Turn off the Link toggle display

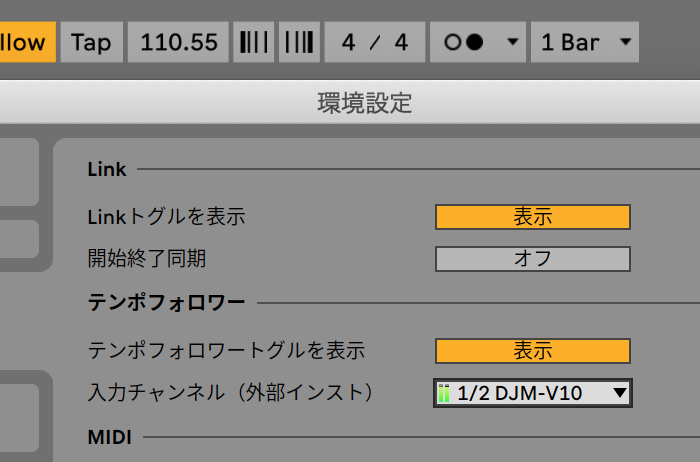533,217
